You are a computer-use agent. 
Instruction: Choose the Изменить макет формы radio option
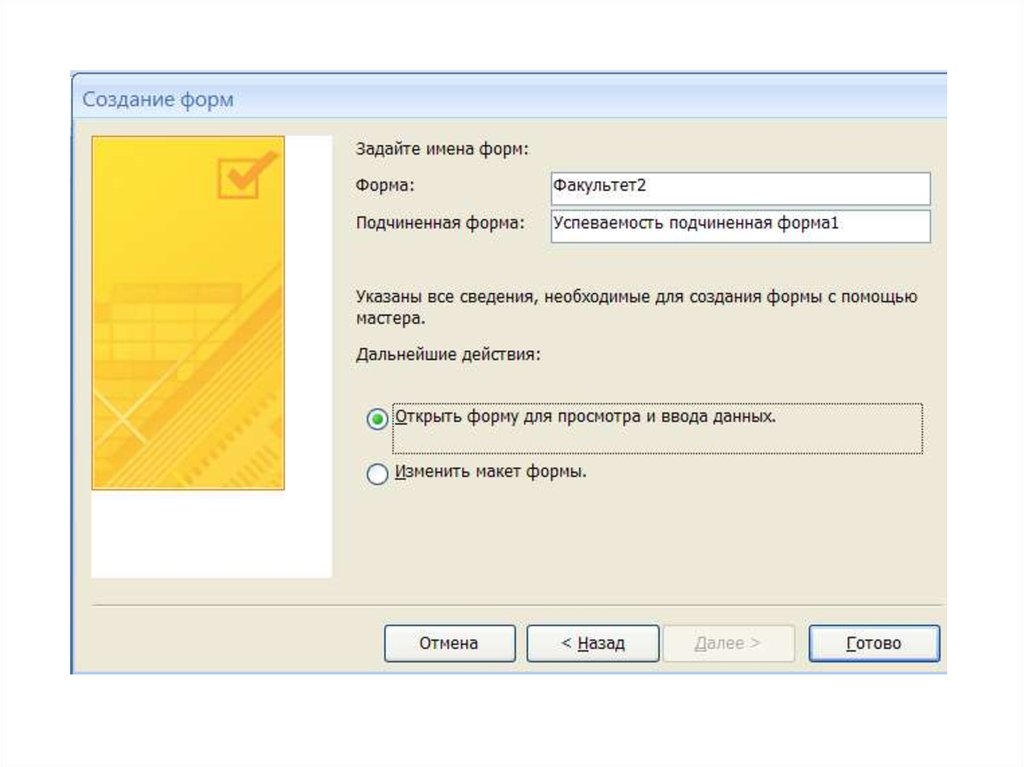[377, 475]
